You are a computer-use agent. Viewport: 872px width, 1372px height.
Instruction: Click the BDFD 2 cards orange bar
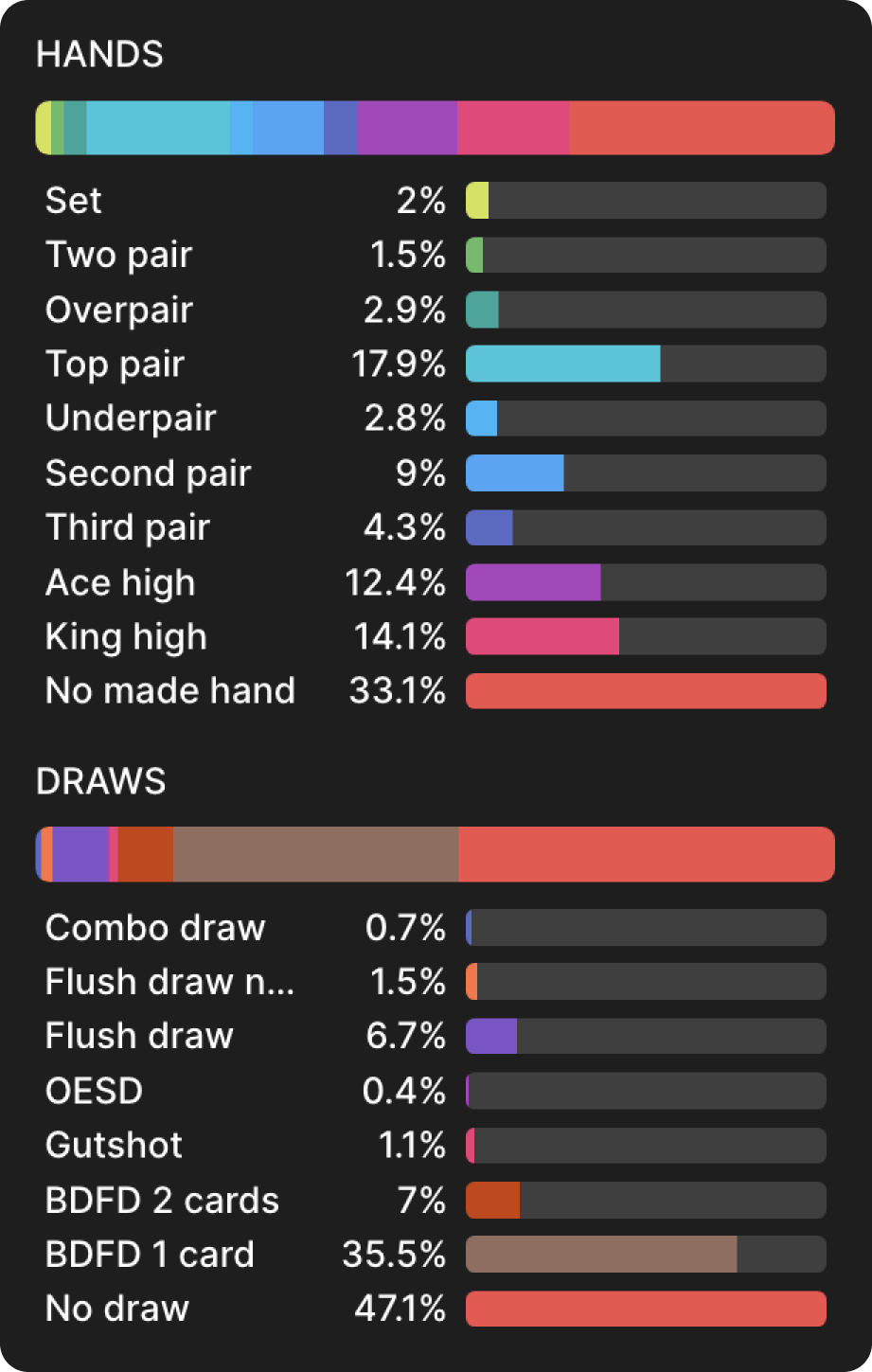493,1201
